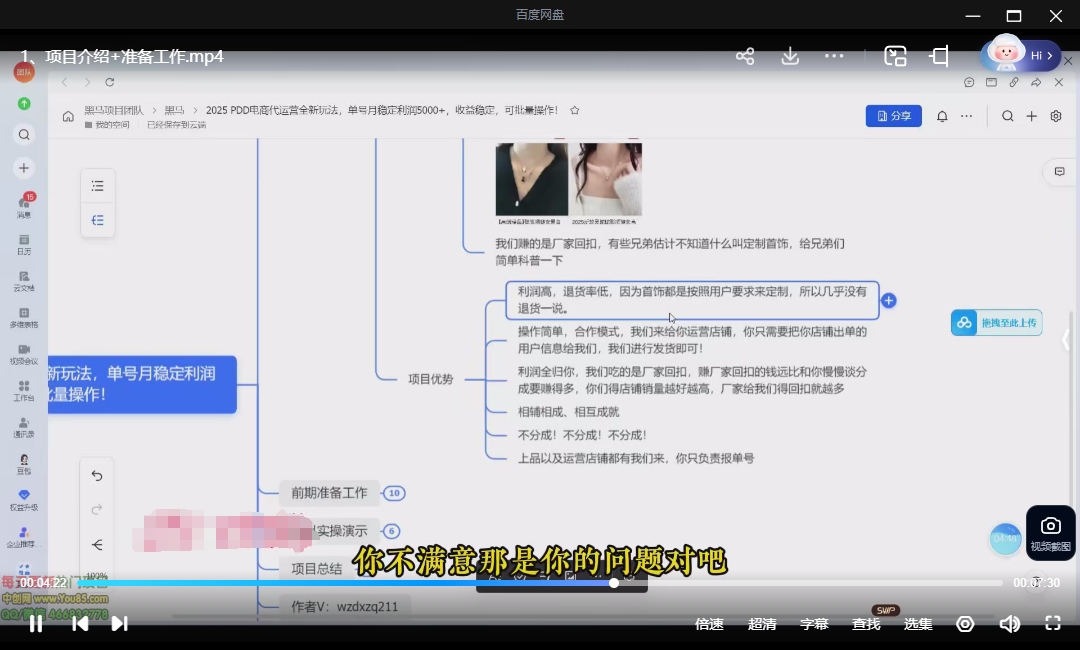The image size is (1080, 650).
Task: Open 黑马项目团队 breadcrumb link
Action: pos(114,110)
